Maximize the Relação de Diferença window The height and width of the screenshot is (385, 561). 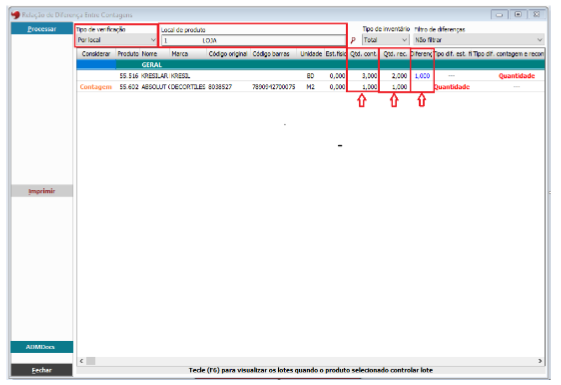518,14
